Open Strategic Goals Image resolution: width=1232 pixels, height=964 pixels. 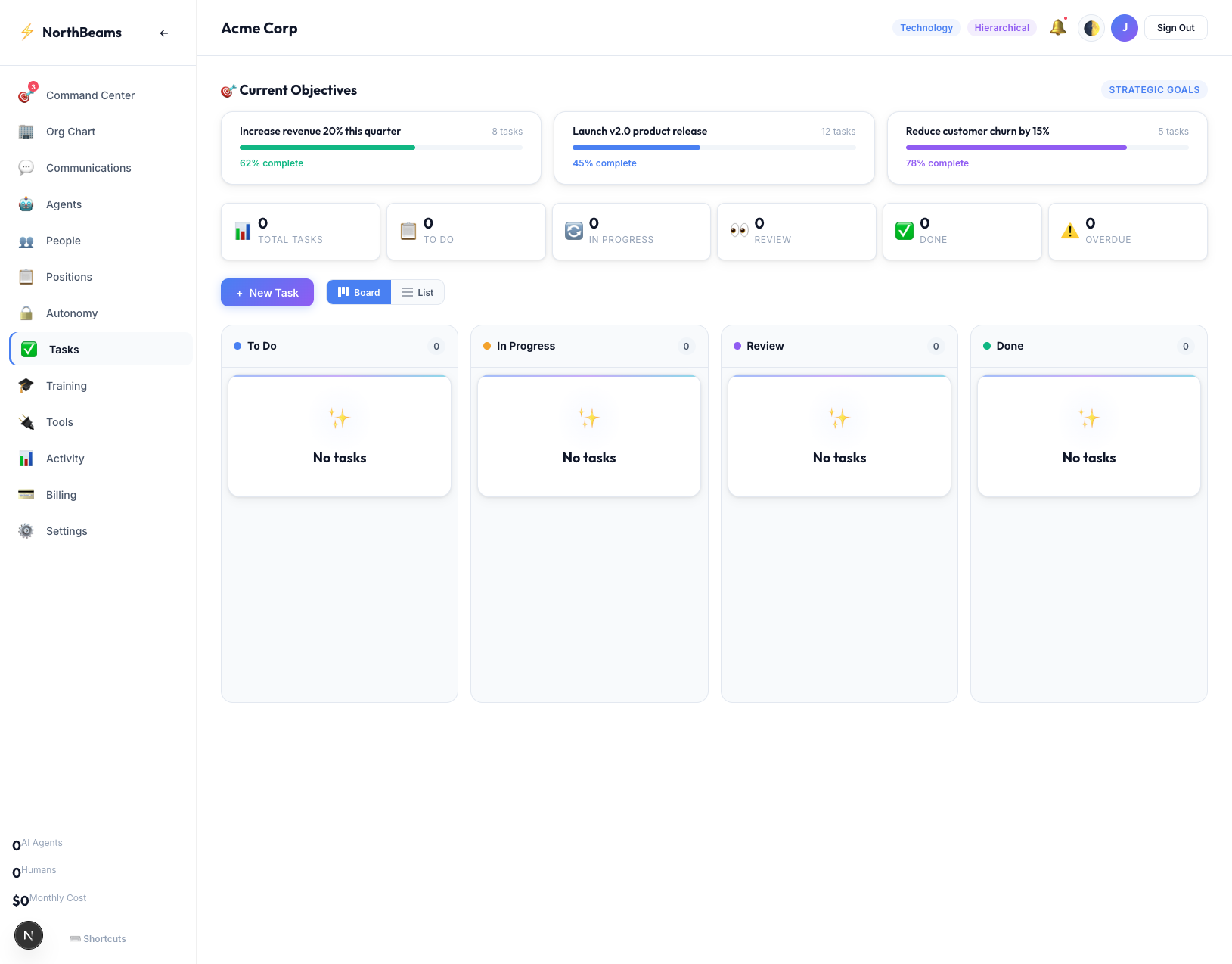(x=1153, y=89)
